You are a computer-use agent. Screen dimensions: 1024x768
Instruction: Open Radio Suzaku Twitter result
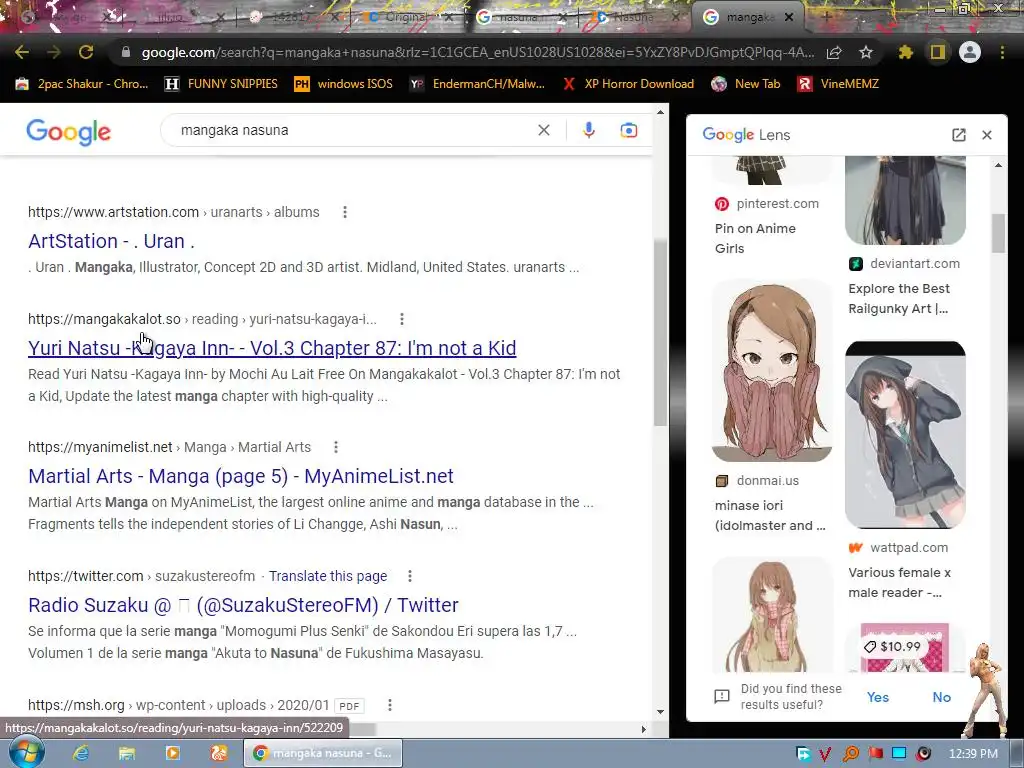(x=244, y=605)
